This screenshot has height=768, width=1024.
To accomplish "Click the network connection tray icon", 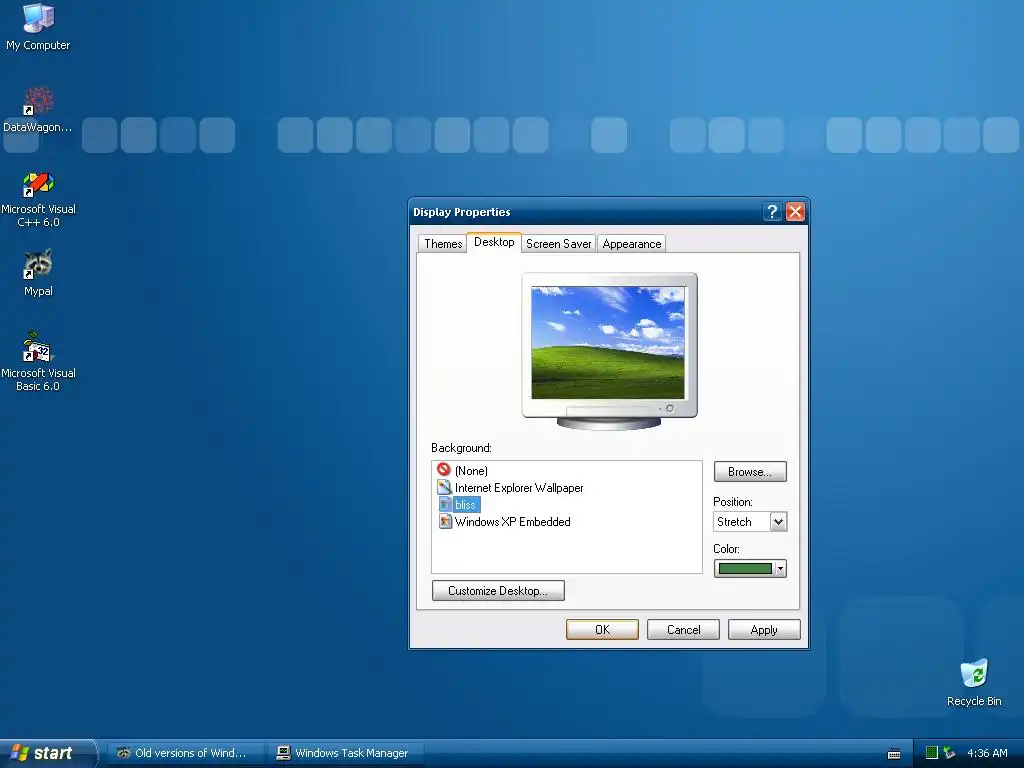I will [x=949, y=753].
